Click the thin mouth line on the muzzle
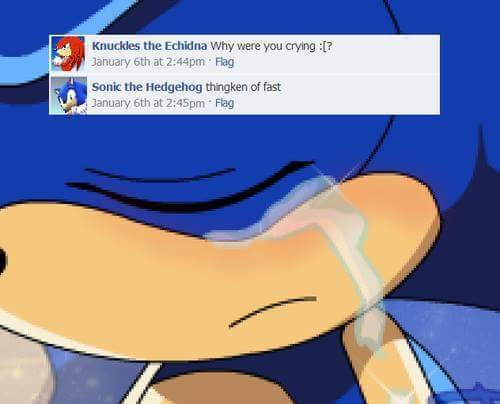The image size is (500, 404). click(273, 311)
